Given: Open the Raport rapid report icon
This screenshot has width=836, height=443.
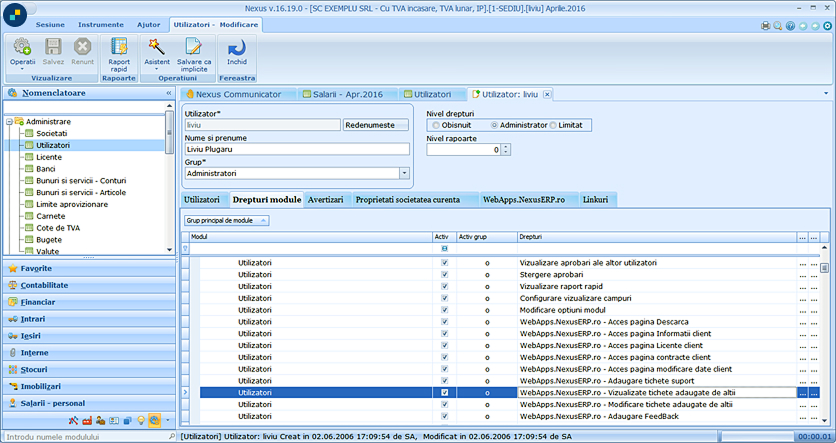Looking at the screenshot, I should (119, 47).
